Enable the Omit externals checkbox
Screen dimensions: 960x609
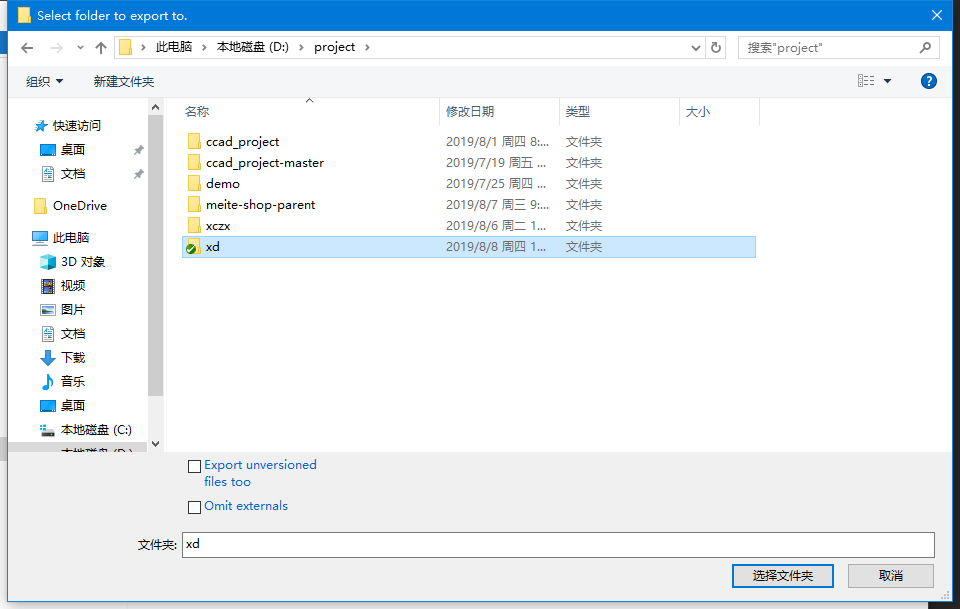coord(194,507)
